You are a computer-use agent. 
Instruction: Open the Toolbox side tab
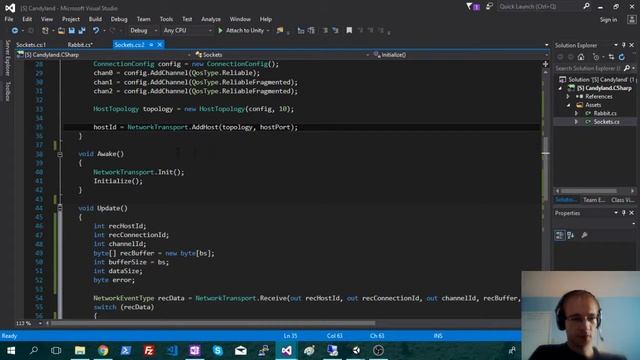tap(7, 91)
